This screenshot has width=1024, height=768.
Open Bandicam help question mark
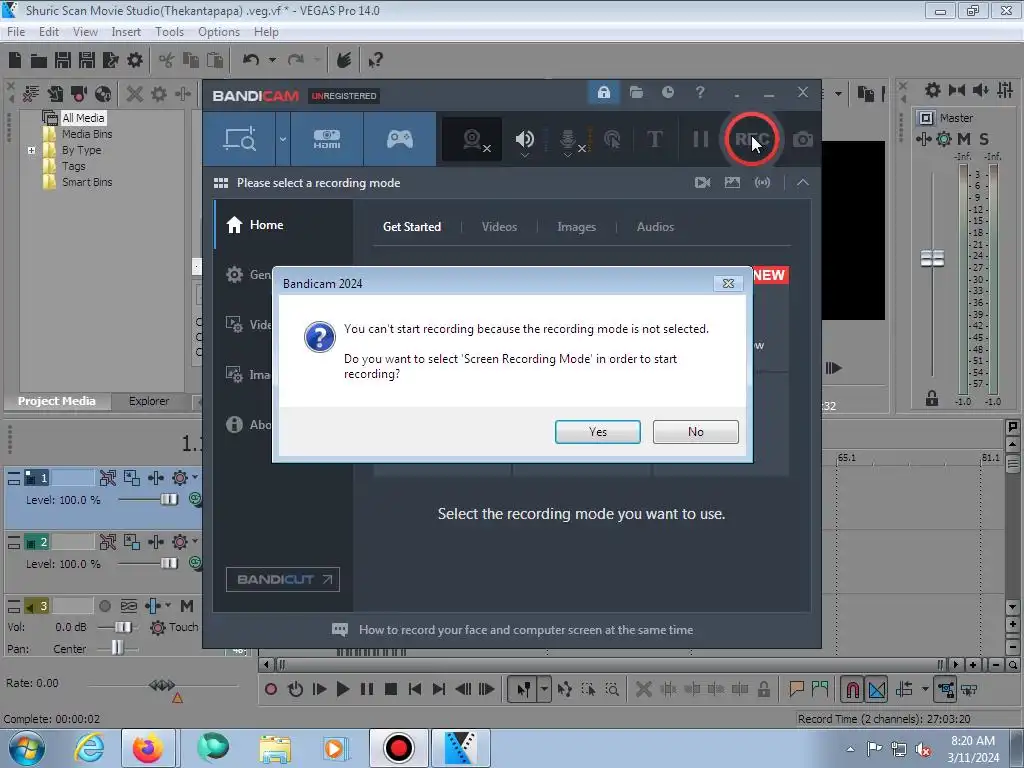coord(700,93)
